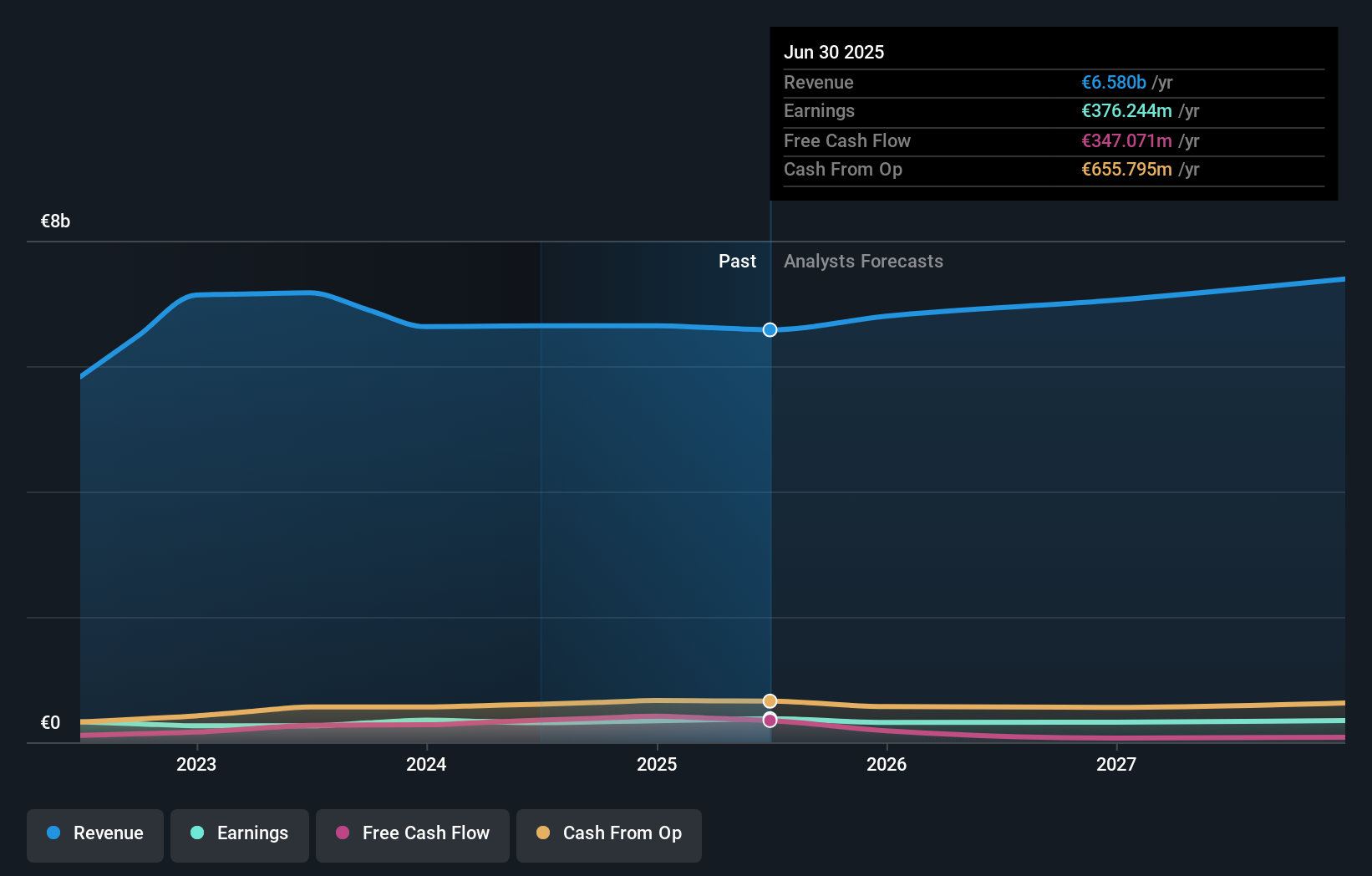The width and height of the screenshot is (1372, 876).
Task: Select the Analysts Forecasts section label
Action: click(x=863, y=261)
